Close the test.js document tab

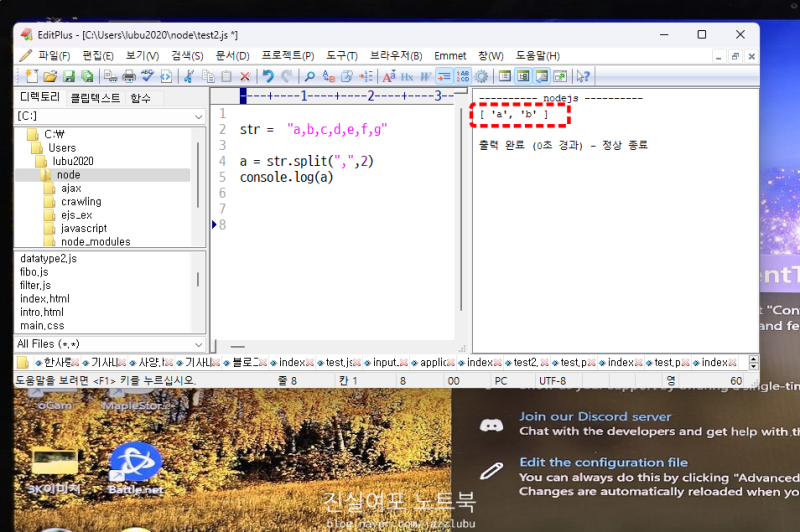[357, 363]
